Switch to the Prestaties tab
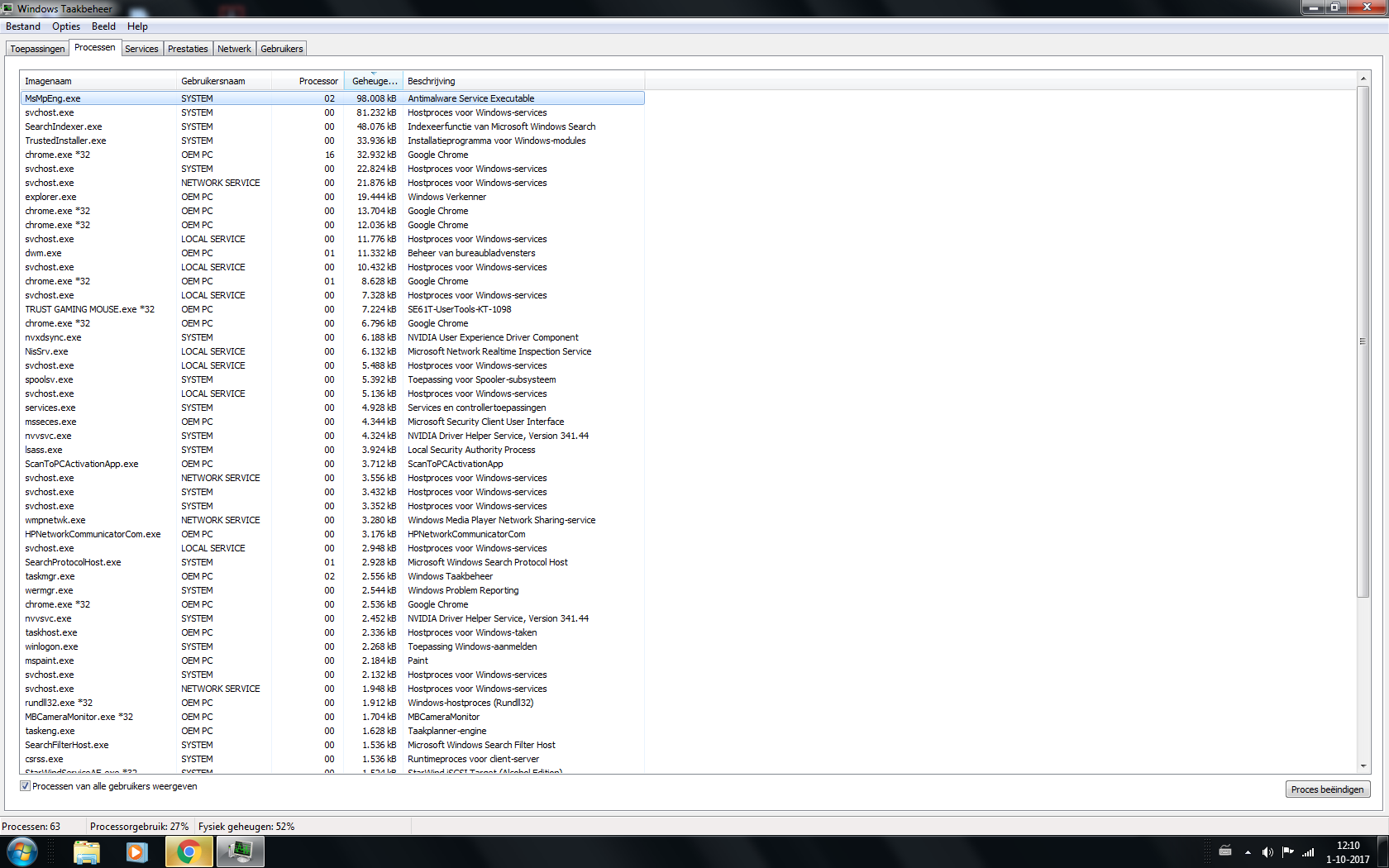 (x=188, y=49)
